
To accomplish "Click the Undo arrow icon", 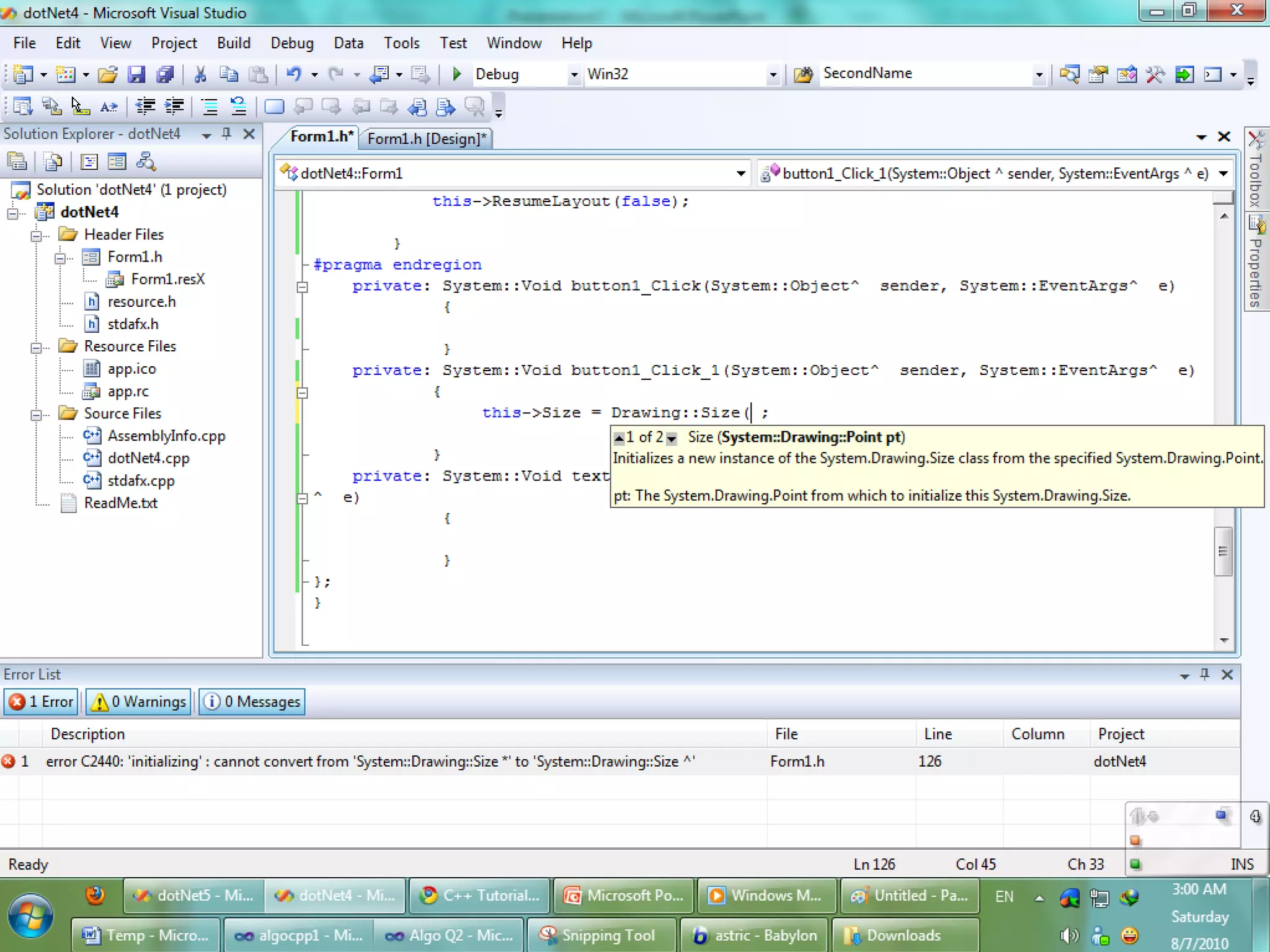I will [293, 74].
